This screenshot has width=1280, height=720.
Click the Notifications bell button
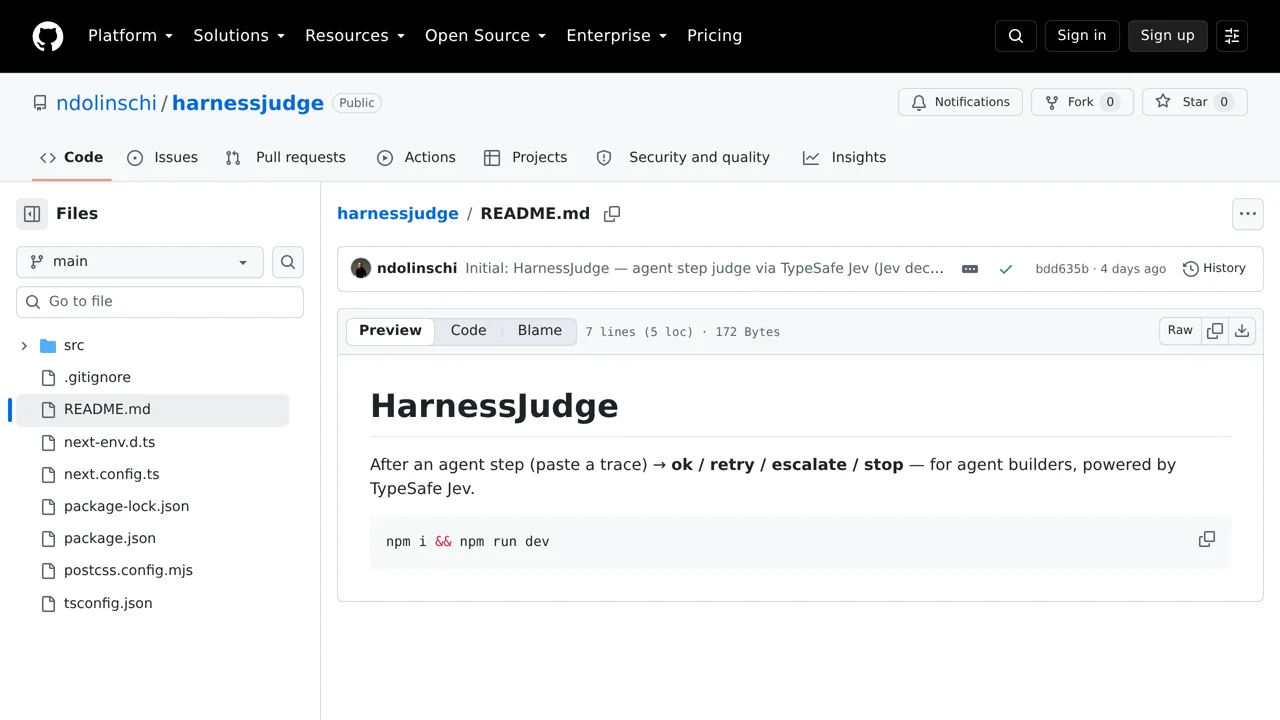pyautogui.click(x=961, y=102)
